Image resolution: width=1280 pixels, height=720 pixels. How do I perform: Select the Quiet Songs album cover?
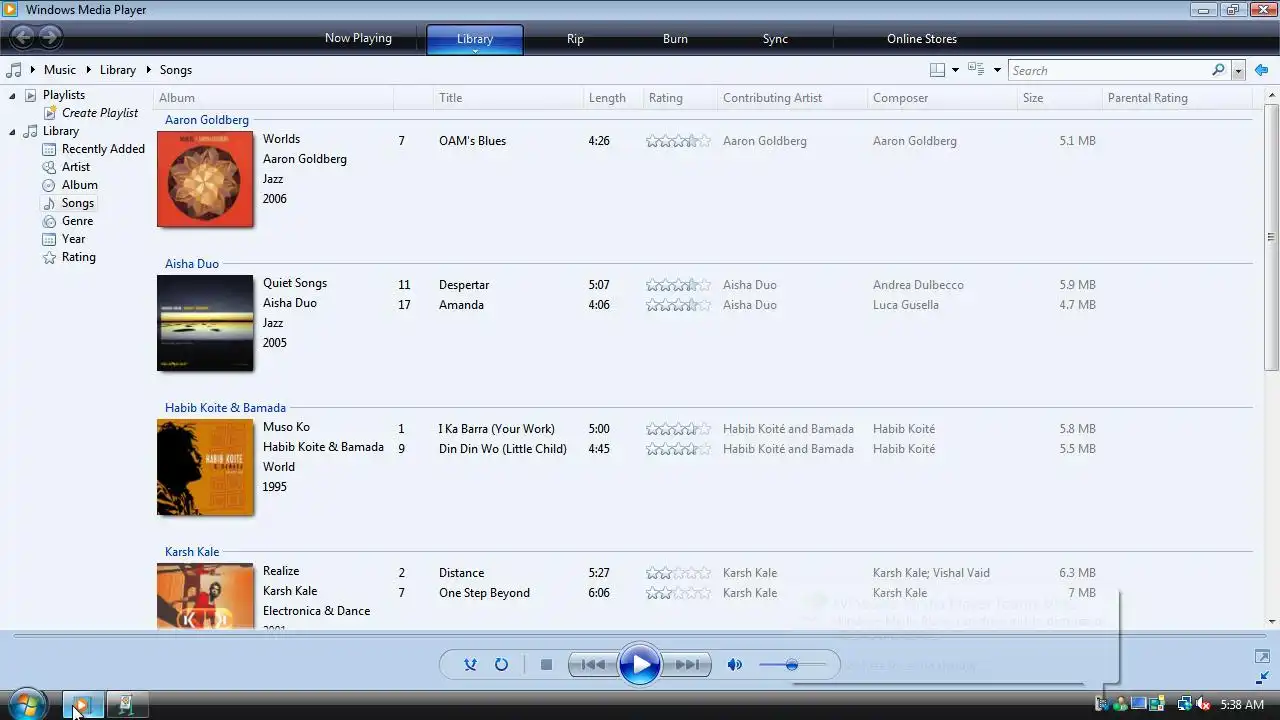coord(205,323)
